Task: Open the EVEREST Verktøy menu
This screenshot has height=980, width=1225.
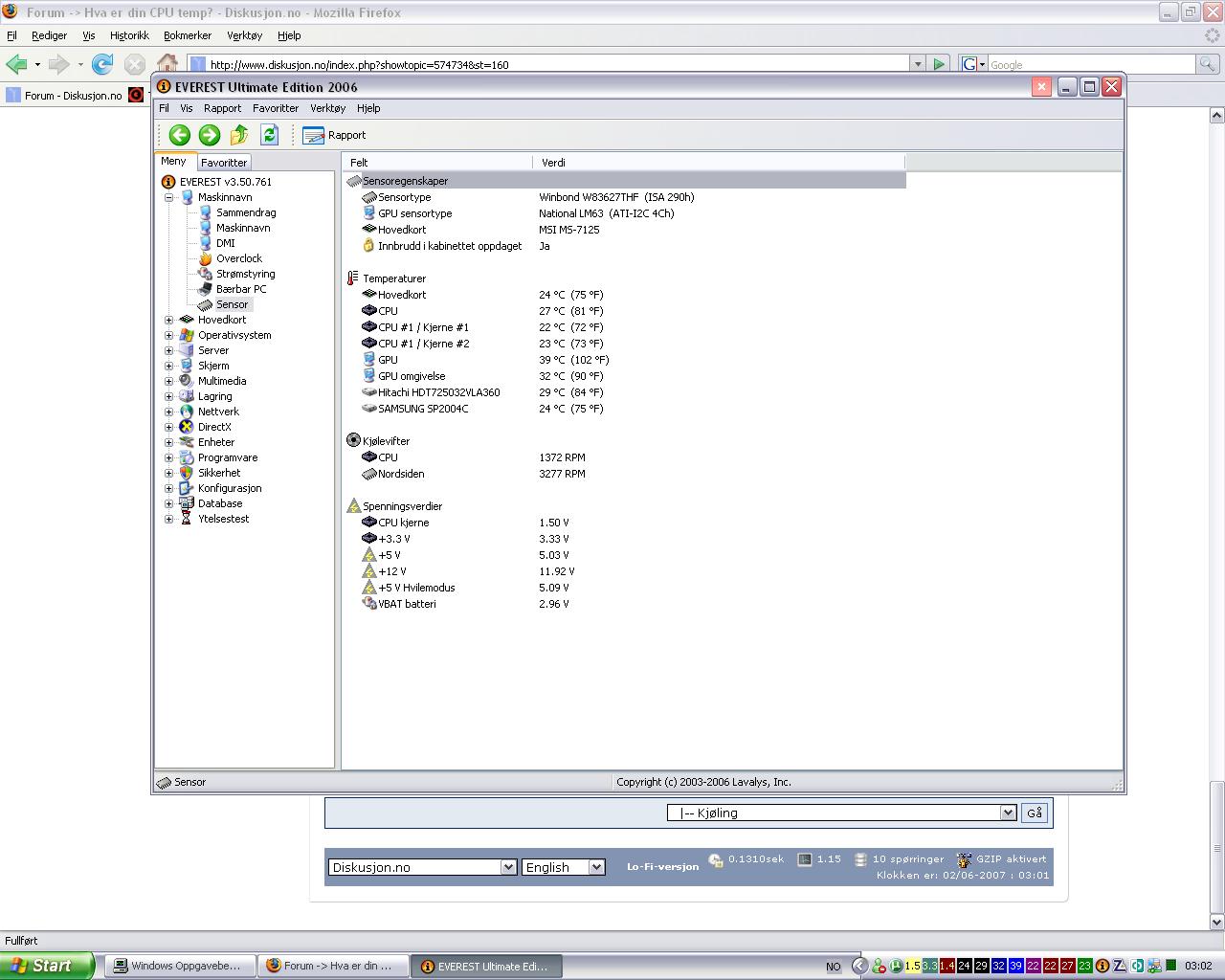Action: (327, 108)
